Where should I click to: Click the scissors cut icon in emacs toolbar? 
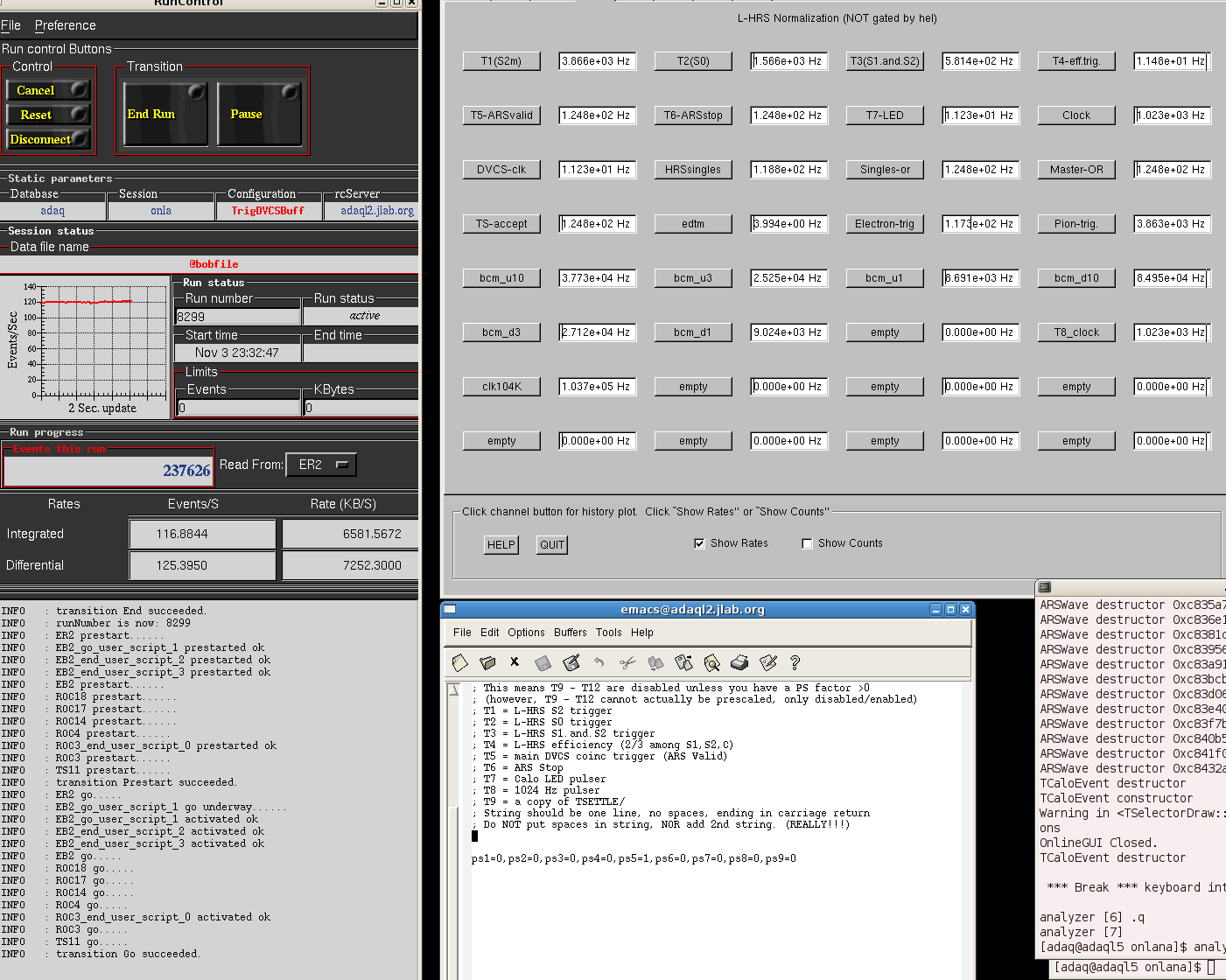627,663
